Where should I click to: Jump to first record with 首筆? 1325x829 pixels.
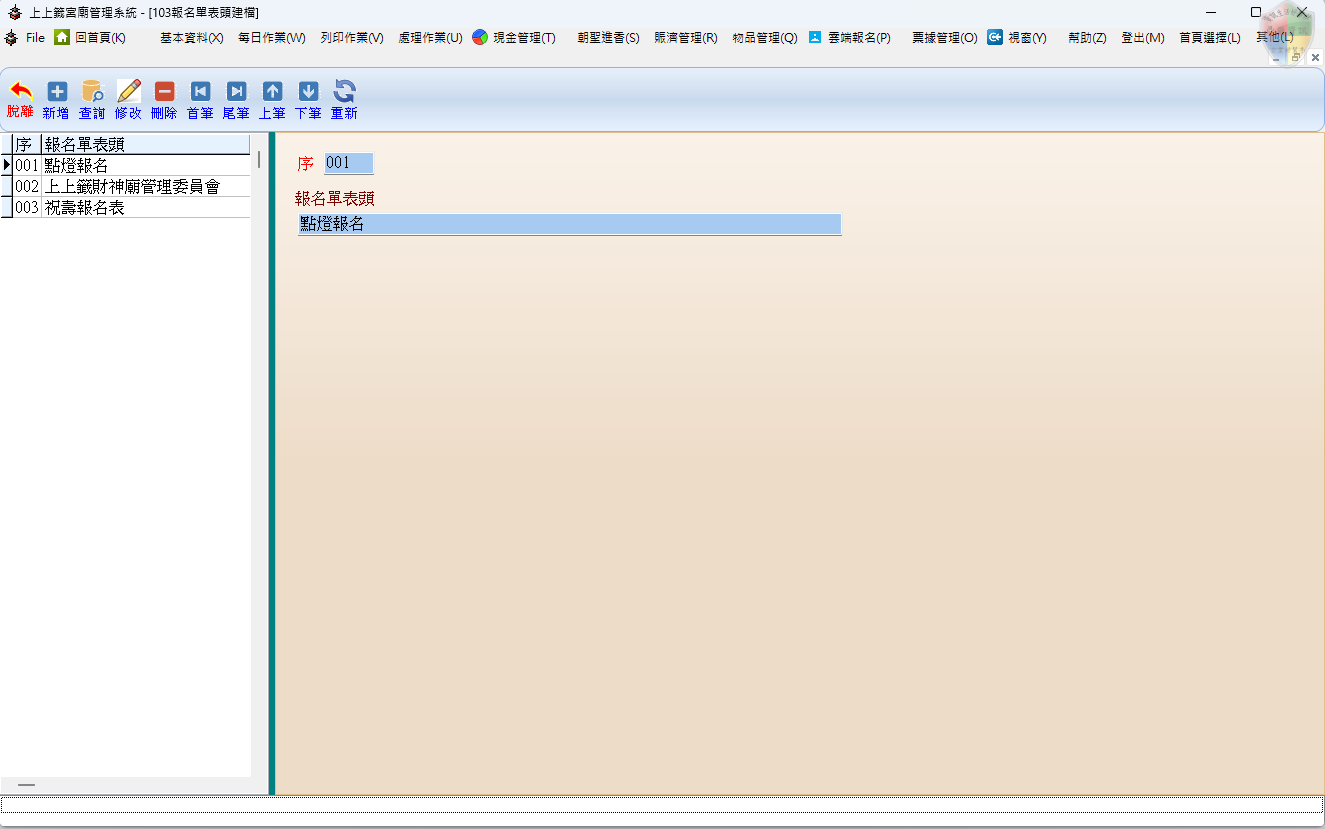click(x=200, y=93)
